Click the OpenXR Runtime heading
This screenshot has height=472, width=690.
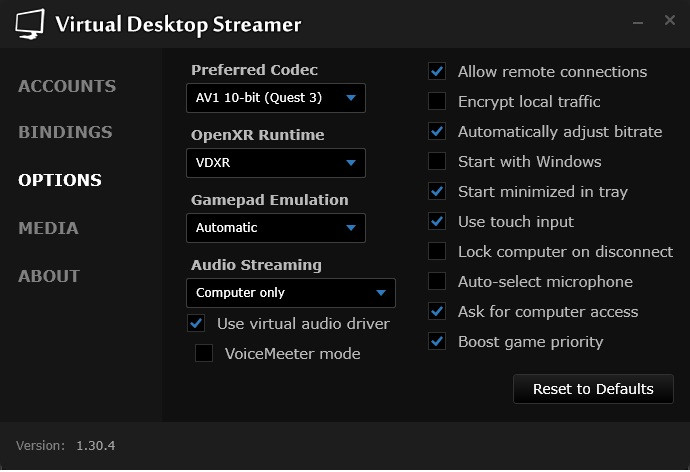[257, 135]
